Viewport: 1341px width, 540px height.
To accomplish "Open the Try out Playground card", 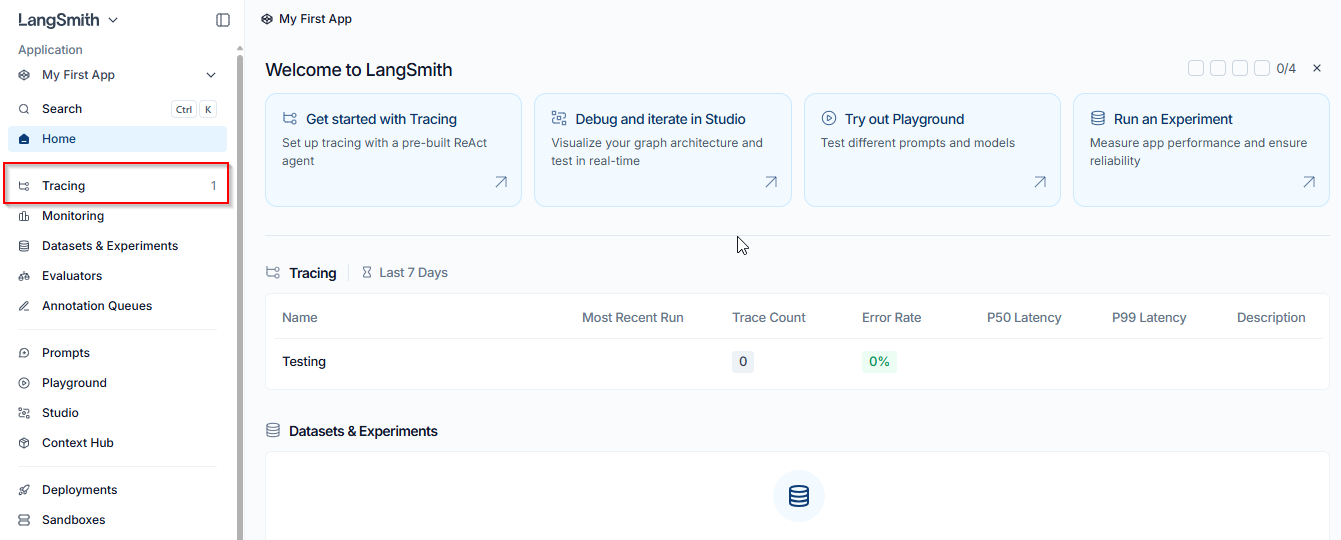I will (x=932, y=150).
